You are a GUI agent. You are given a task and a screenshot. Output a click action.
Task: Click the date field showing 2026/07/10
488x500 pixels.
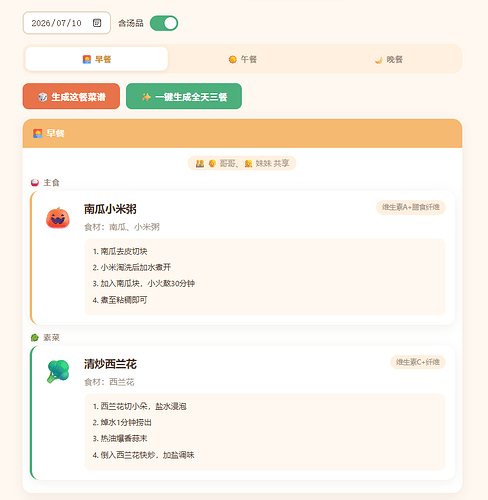67,23
